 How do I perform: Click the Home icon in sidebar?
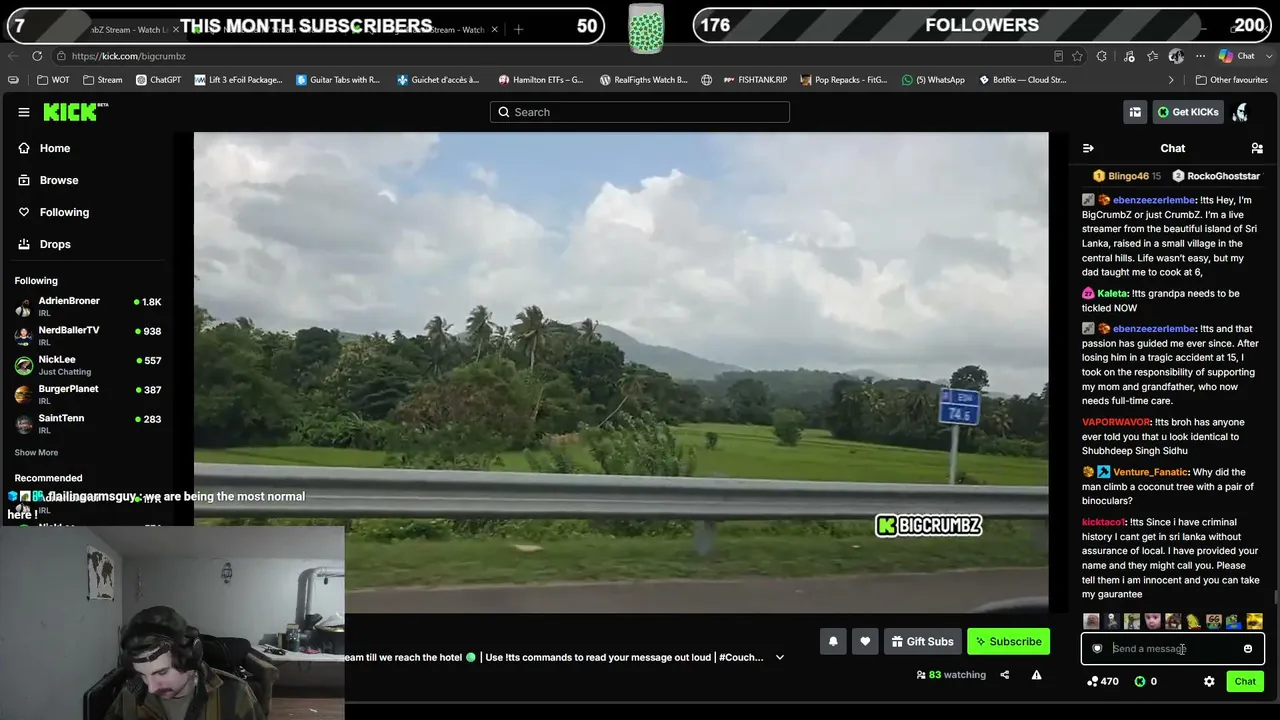pos(24,148)
